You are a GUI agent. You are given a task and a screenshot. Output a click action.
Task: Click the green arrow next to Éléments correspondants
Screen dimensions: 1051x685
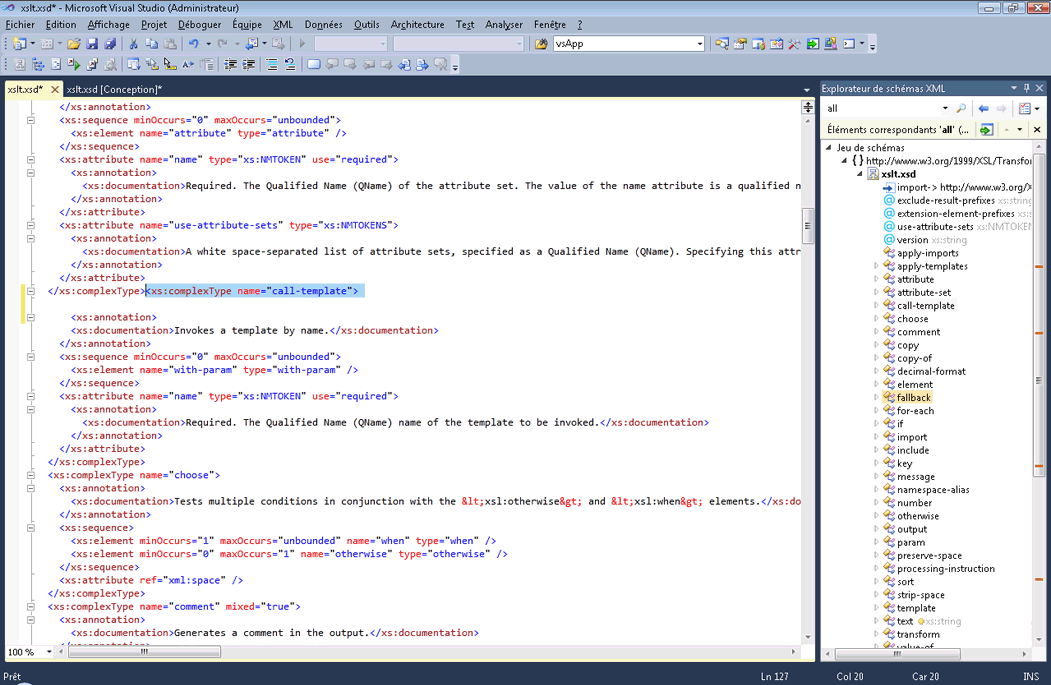pos(986,129)
